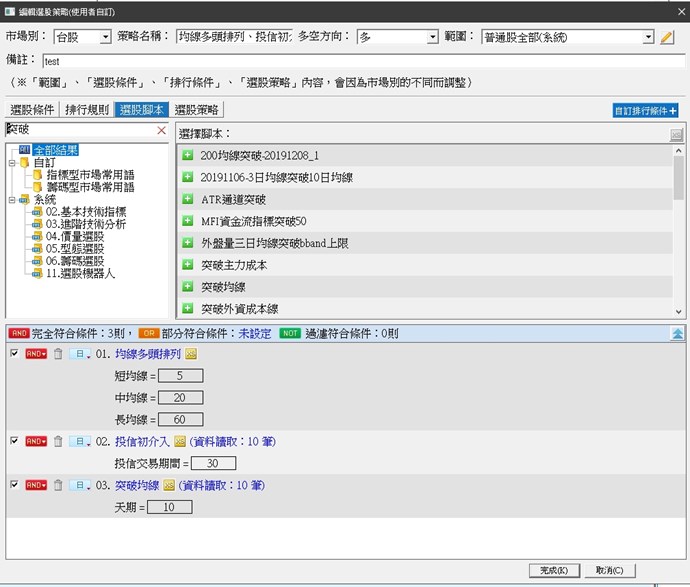Remove condition 03 using trash icon
This screenshot has width=690, height=587.
[58, 485]
